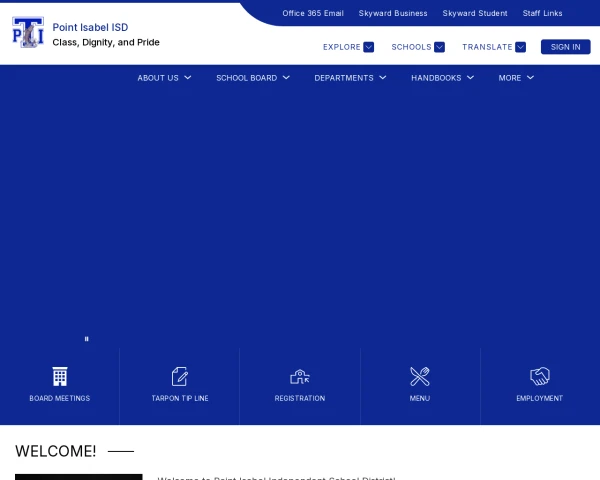Open the Employment handshake icon

pyautogui.click(x=540, y=376)
